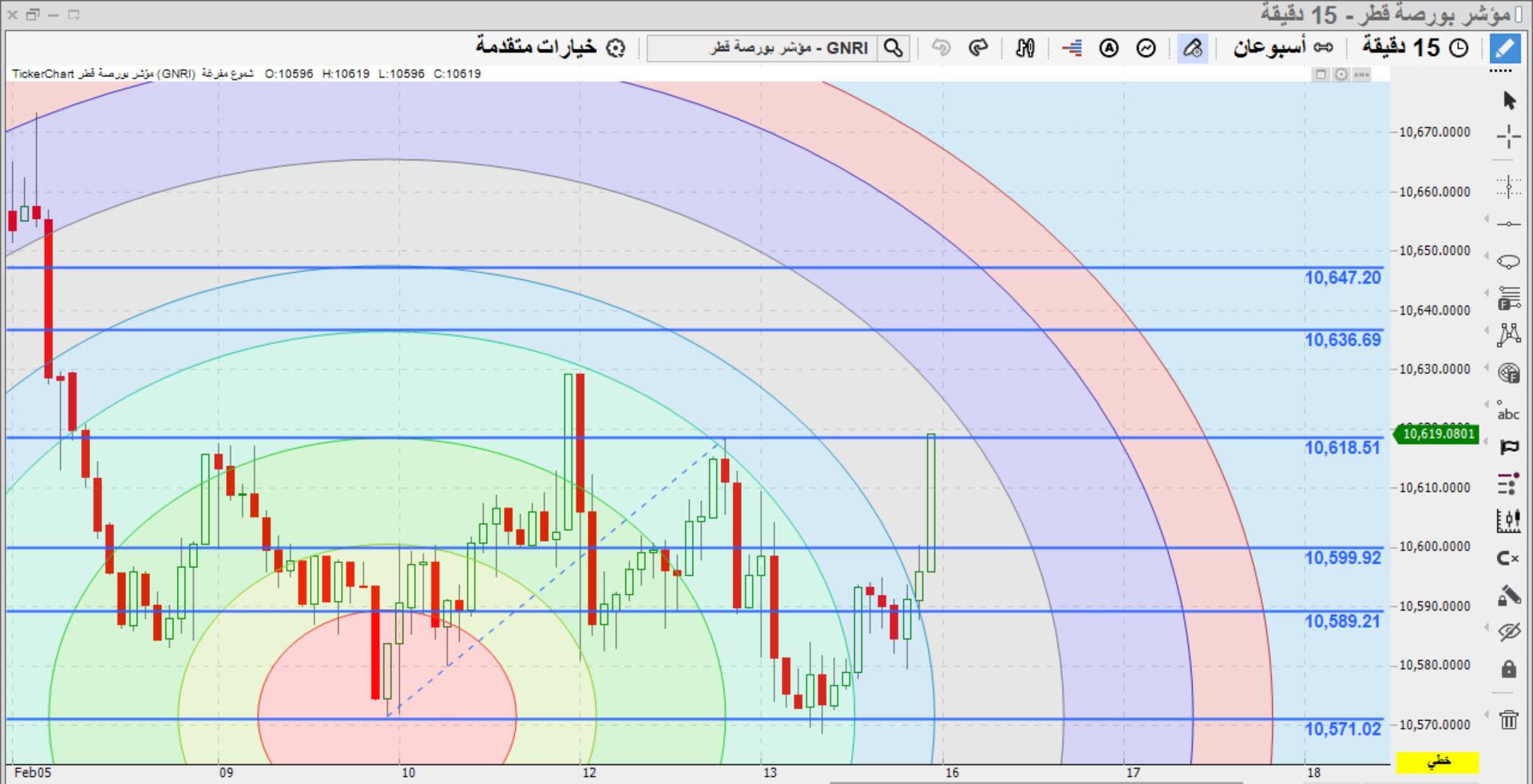
Task: Click the symbol search magnifier
Action: pyautogui.click(x=893, y=48)
